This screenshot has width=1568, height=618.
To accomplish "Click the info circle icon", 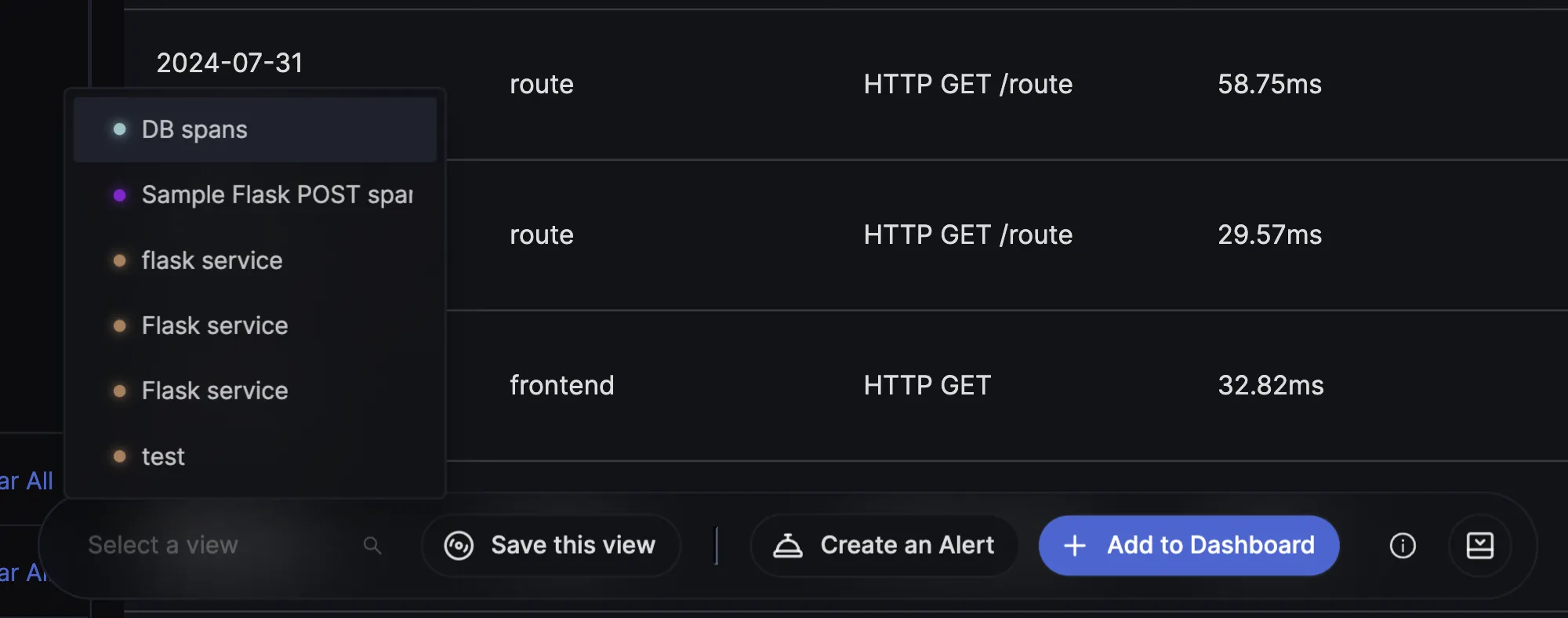I will point(1403,545).
